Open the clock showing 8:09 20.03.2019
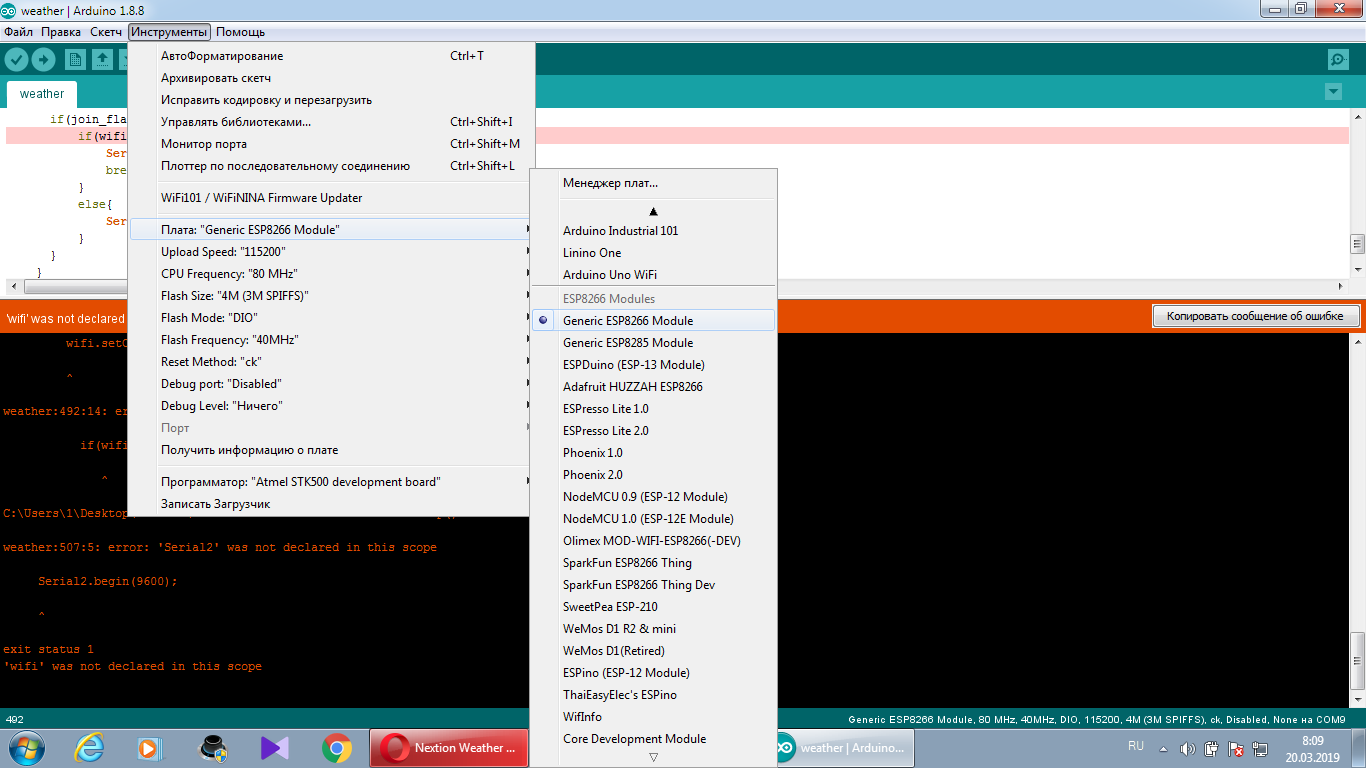1366x768 pixels. (x=1313, y=748)
